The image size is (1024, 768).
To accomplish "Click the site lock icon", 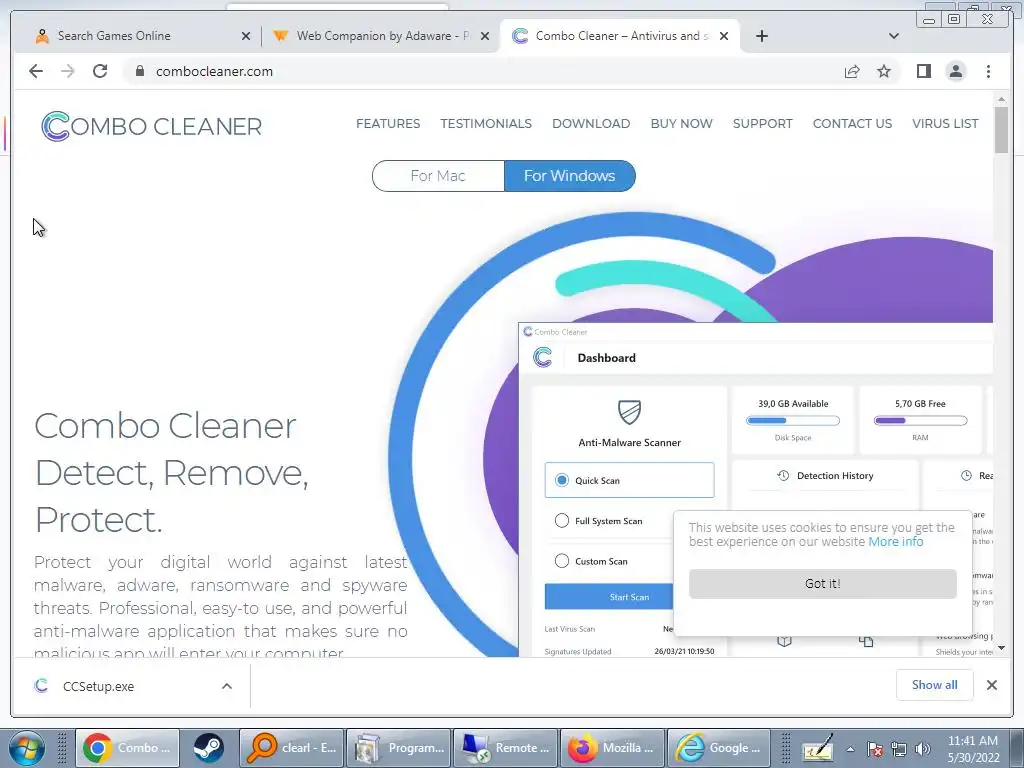I will click(x=139, y=71).
